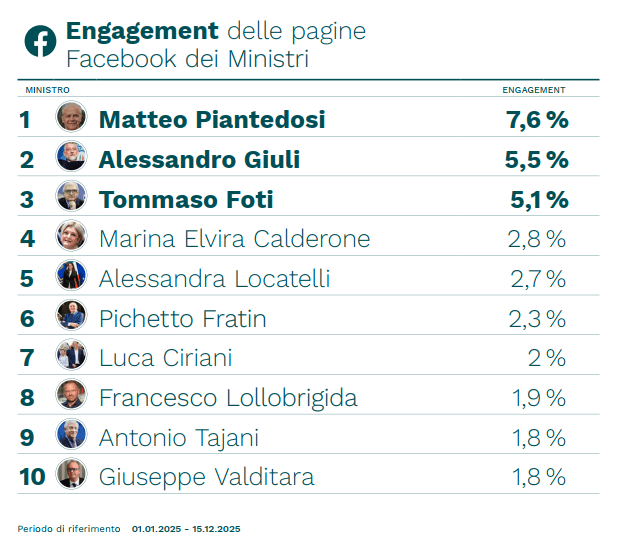
Task: Click Matteo Piantedosi's profile photo
Action: 72,118
